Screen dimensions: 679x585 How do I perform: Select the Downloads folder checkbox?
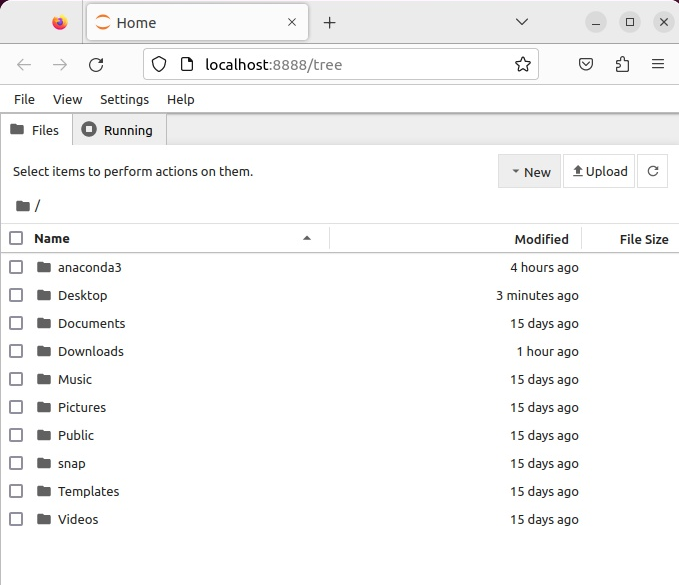[x=16, y=351]
